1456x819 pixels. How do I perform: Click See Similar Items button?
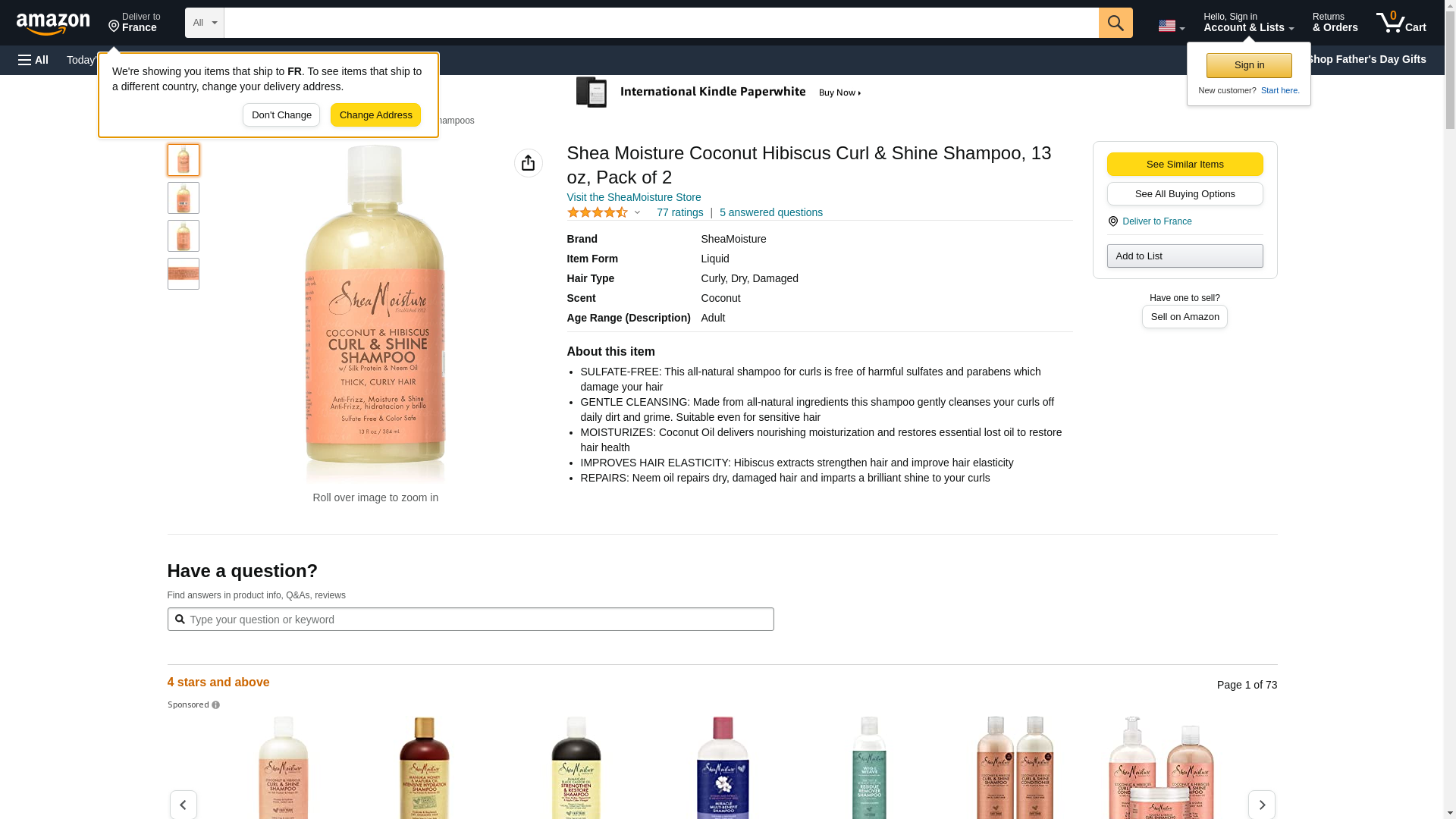pyautogui.click(x=1184, y=165)
